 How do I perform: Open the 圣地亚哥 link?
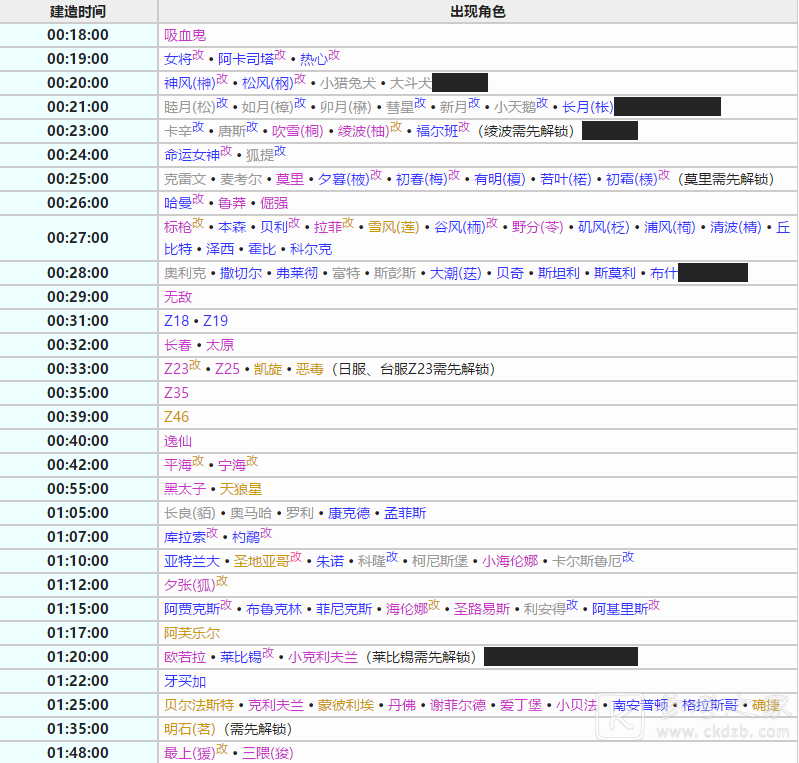[262, 561]
